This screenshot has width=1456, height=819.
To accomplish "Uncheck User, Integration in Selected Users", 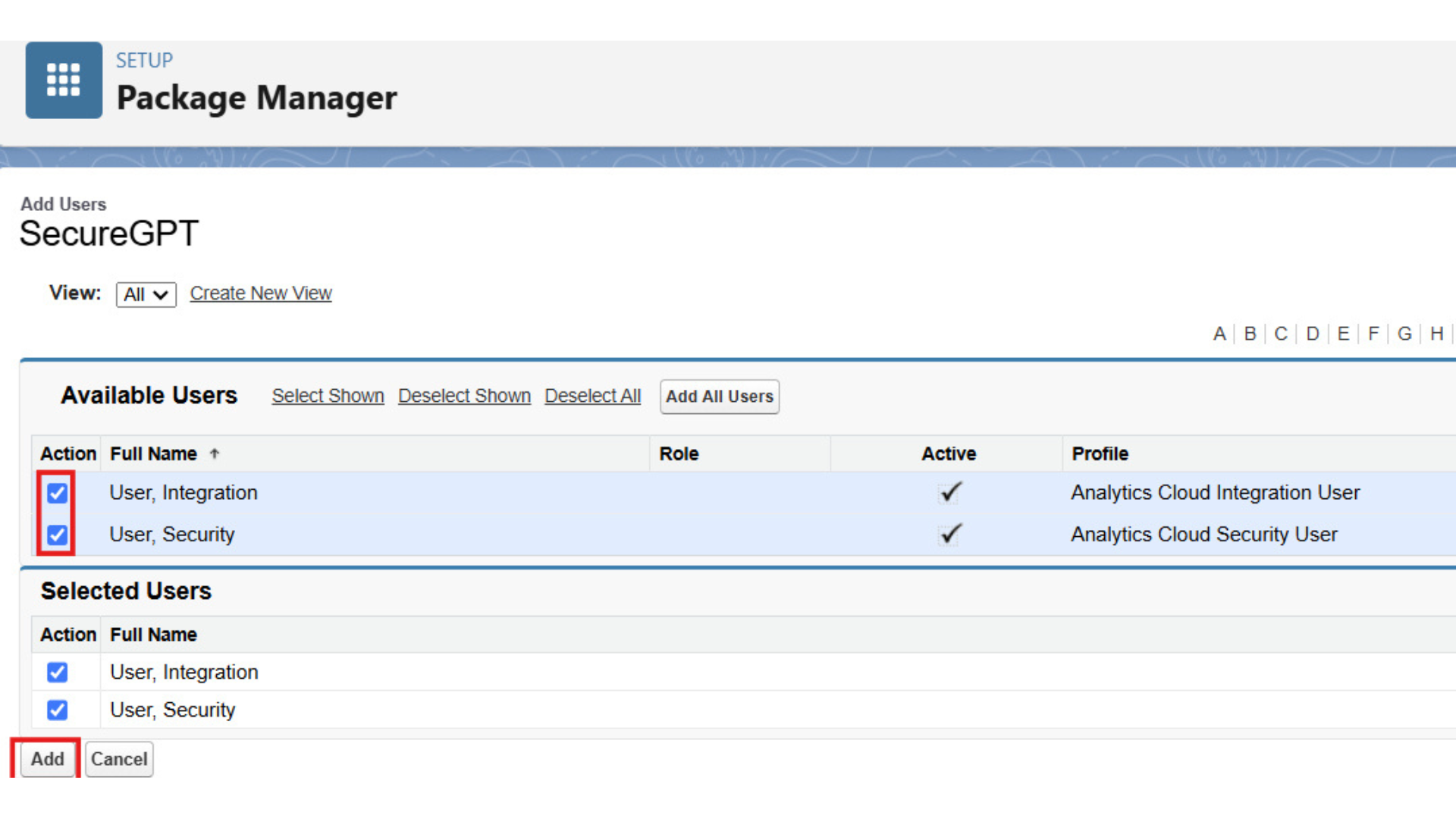I will coord(57,672).
